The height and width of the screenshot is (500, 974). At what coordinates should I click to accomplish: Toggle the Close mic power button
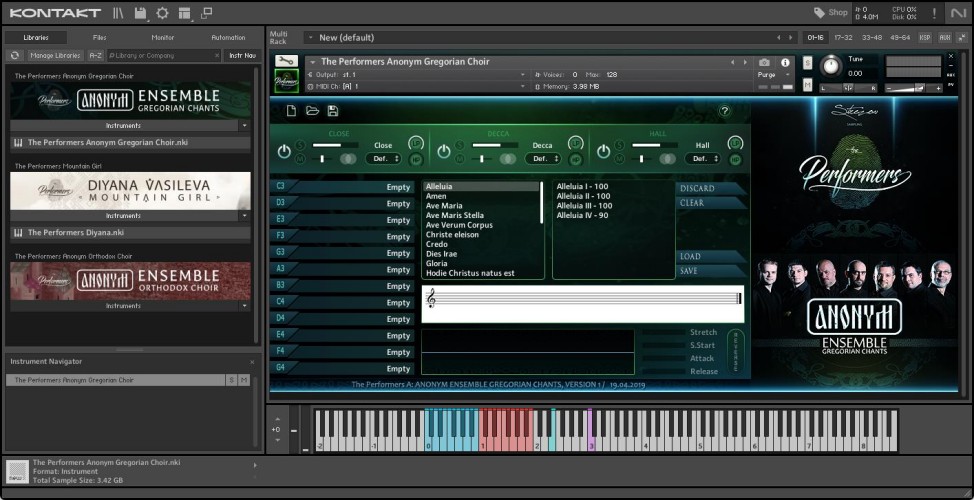coord(283,152)
